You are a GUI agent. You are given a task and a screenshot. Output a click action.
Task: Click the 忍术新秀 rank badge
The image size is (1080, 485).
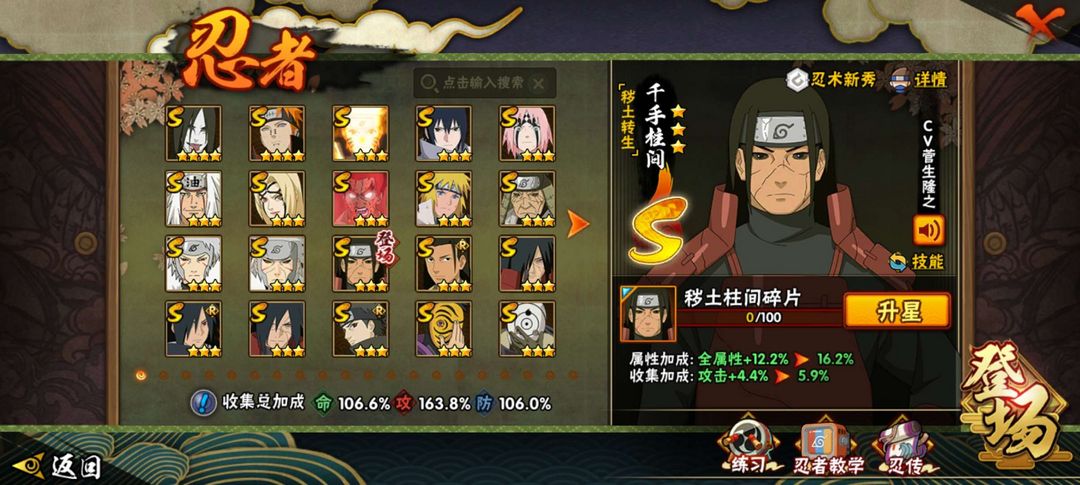831,80
